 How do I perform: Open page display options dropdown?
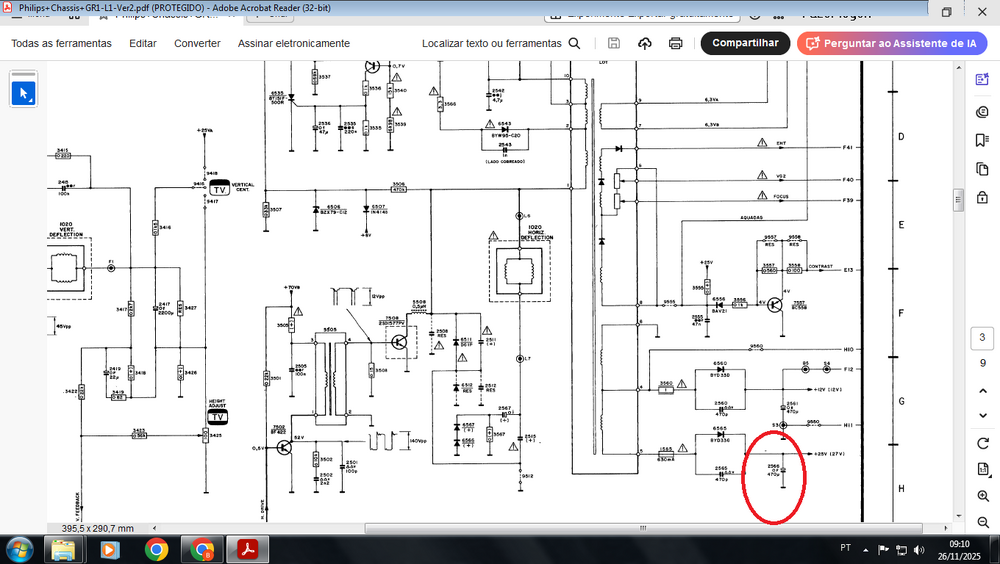(983, 470)
